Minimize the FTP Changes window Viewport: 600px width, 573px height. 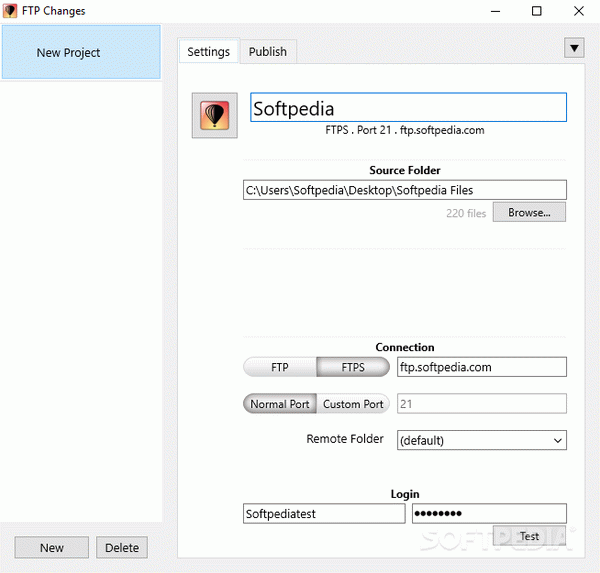[496, 11]
